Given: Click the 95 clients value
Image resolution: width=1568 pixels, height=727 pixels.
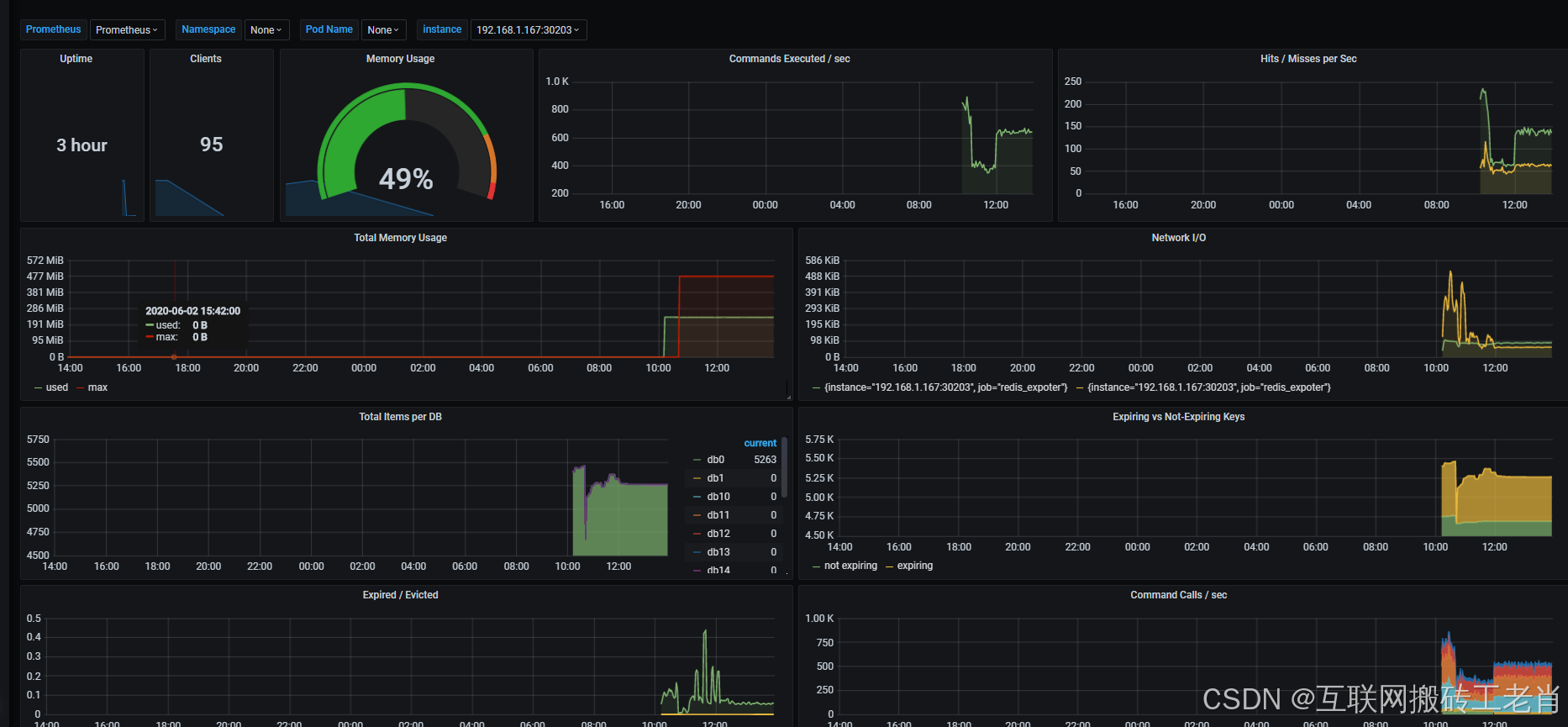Looking at the screenshot, I should point(212,145).
